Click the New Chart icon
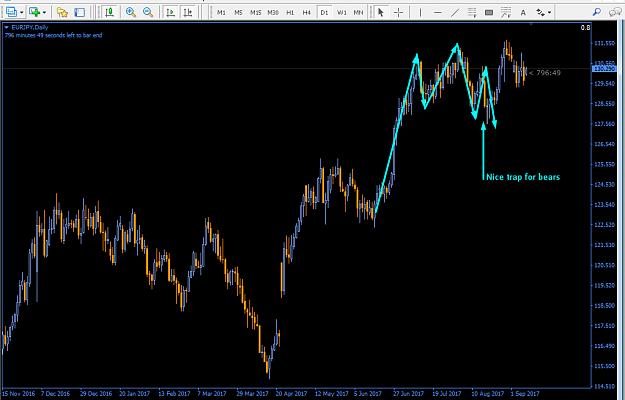Image resolution: width=625 pixels, height=400 pixels. (x=12, y=12)
